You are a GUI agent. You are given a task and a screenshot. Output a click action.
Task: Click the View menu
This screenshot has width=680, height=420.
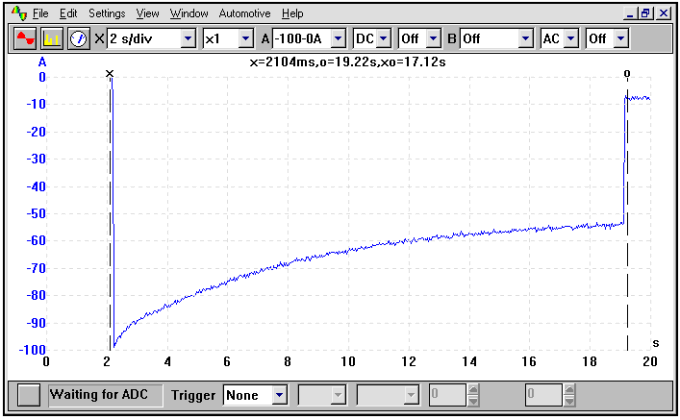147,14
